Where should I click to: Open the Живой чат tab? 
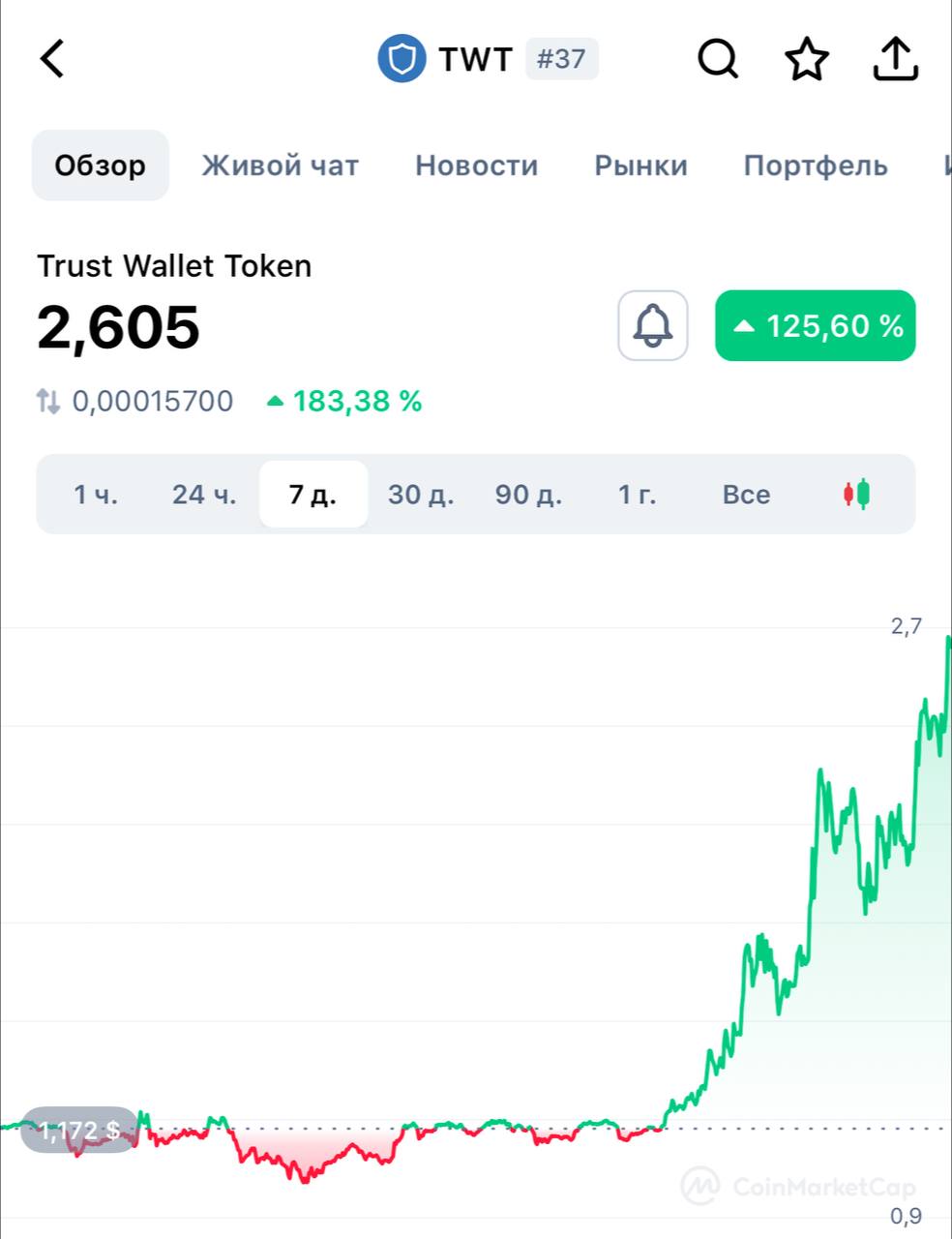click(x=280, y=166)
